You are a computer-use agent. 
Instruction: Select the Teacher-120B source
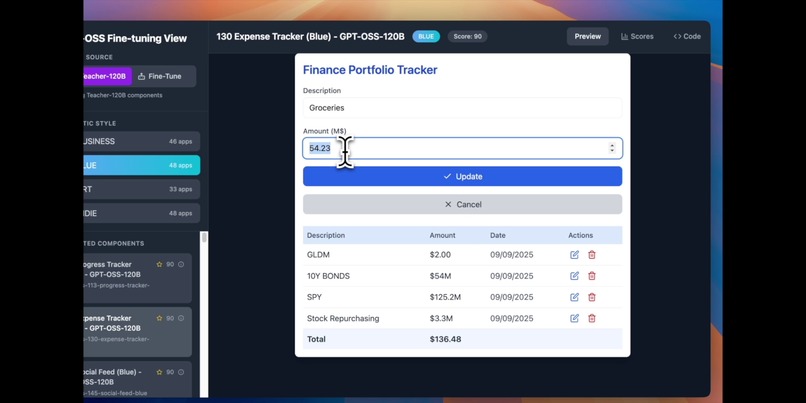point(107,76)
